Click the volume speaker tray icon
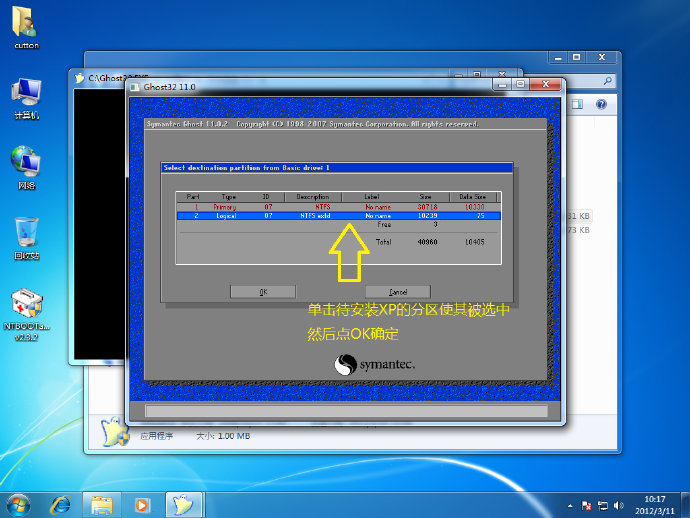 click(x=618, y=506)
